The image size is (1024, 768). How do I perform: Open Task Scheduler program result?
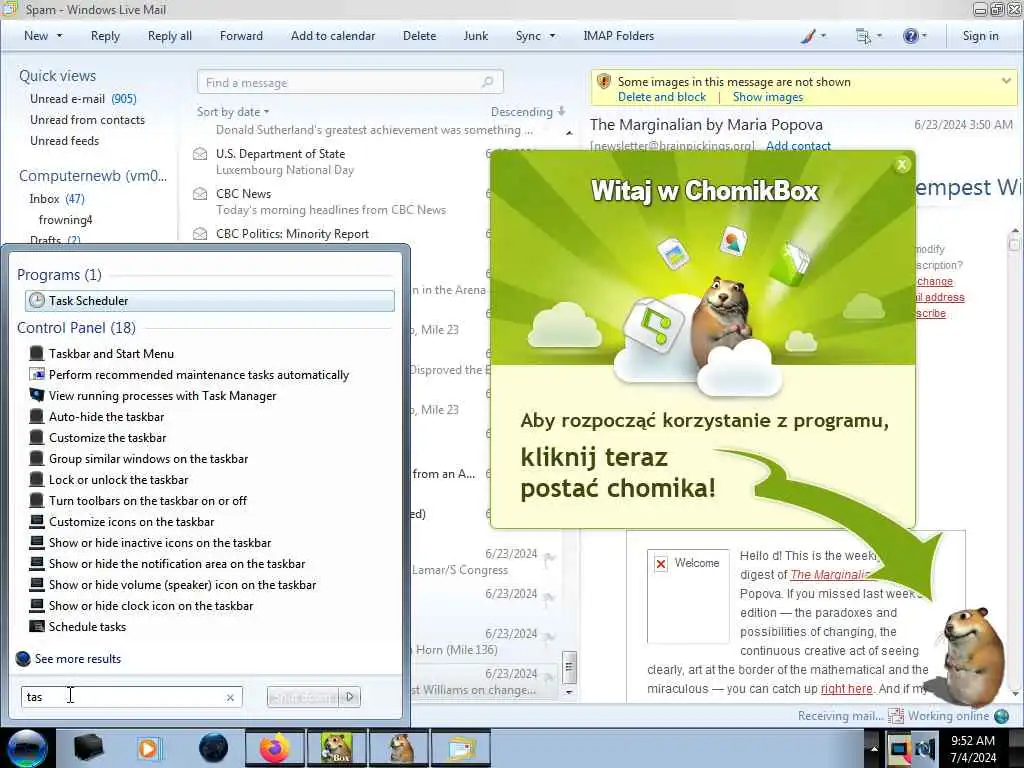click(210, 300)
